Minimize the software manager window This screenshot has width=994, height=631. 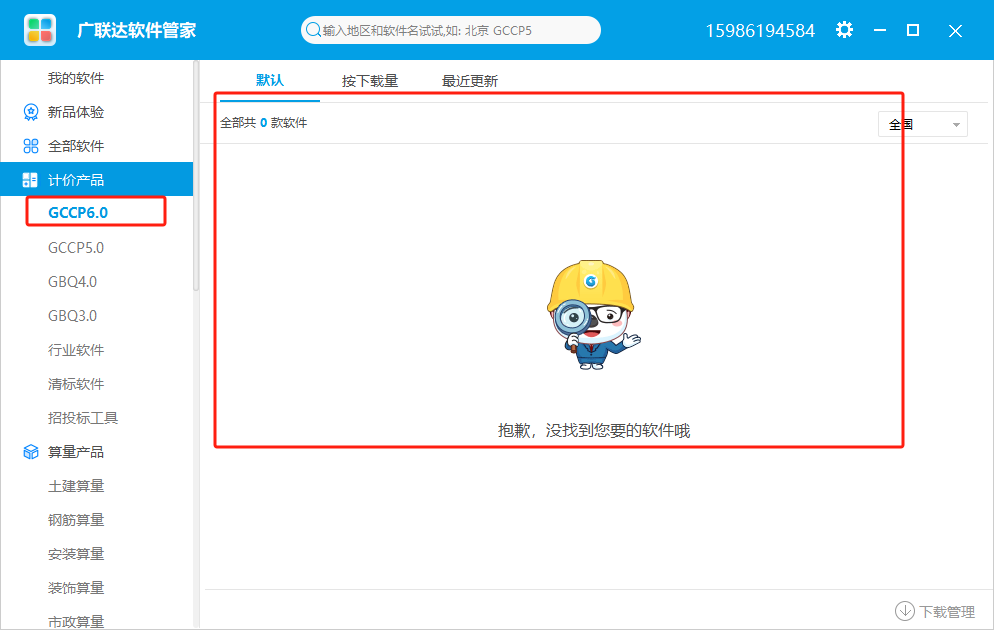(x=879, y=30)
